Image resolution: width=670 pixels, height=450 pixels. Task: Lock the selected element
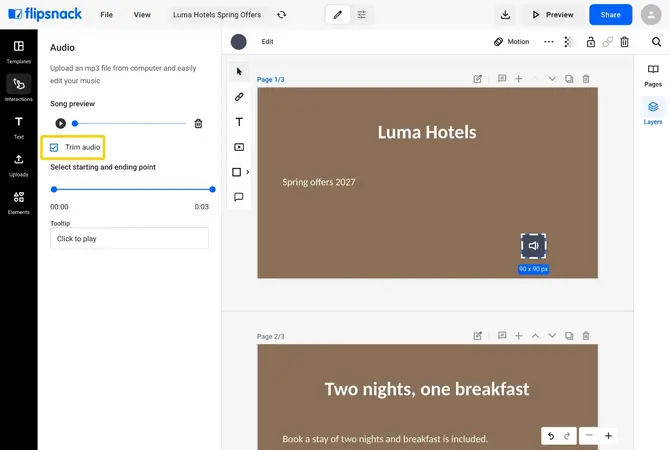(x=591, y=42)
